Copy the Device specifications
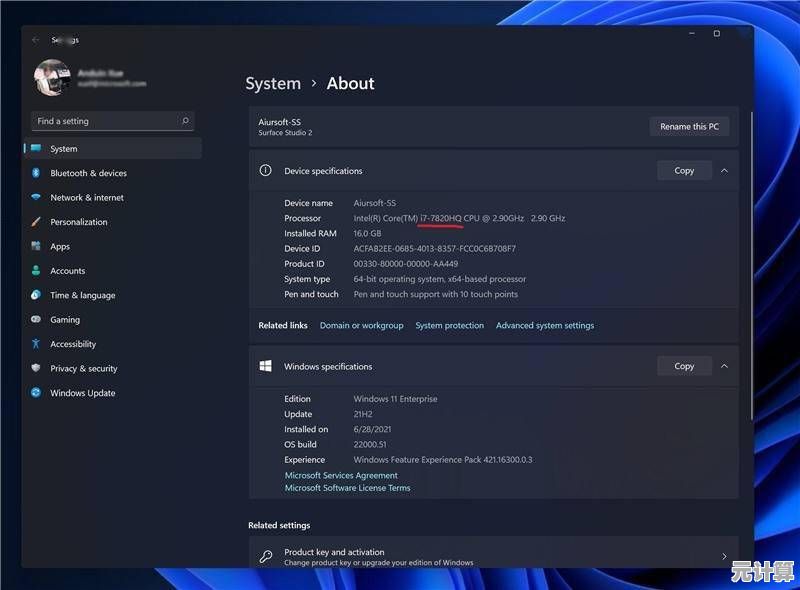Screen dimensions: 800x590 point(684,170)
